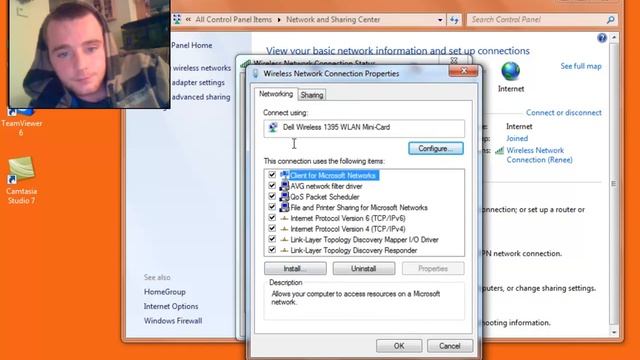Select QoS Packet Scheduler row text

point(325,197)
